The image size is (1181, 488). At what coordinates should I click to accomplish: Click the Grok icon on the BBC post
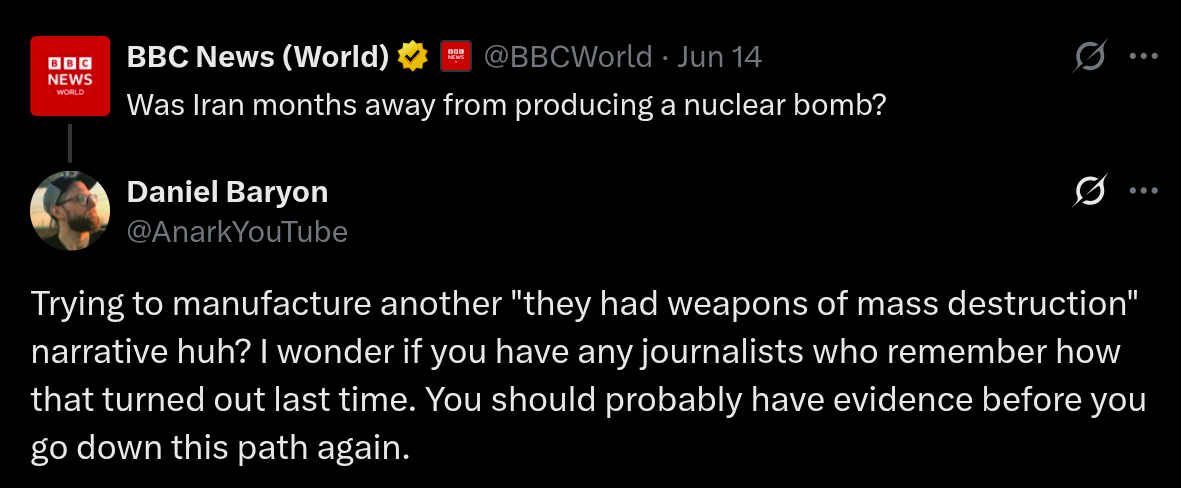coord(1089,57)
